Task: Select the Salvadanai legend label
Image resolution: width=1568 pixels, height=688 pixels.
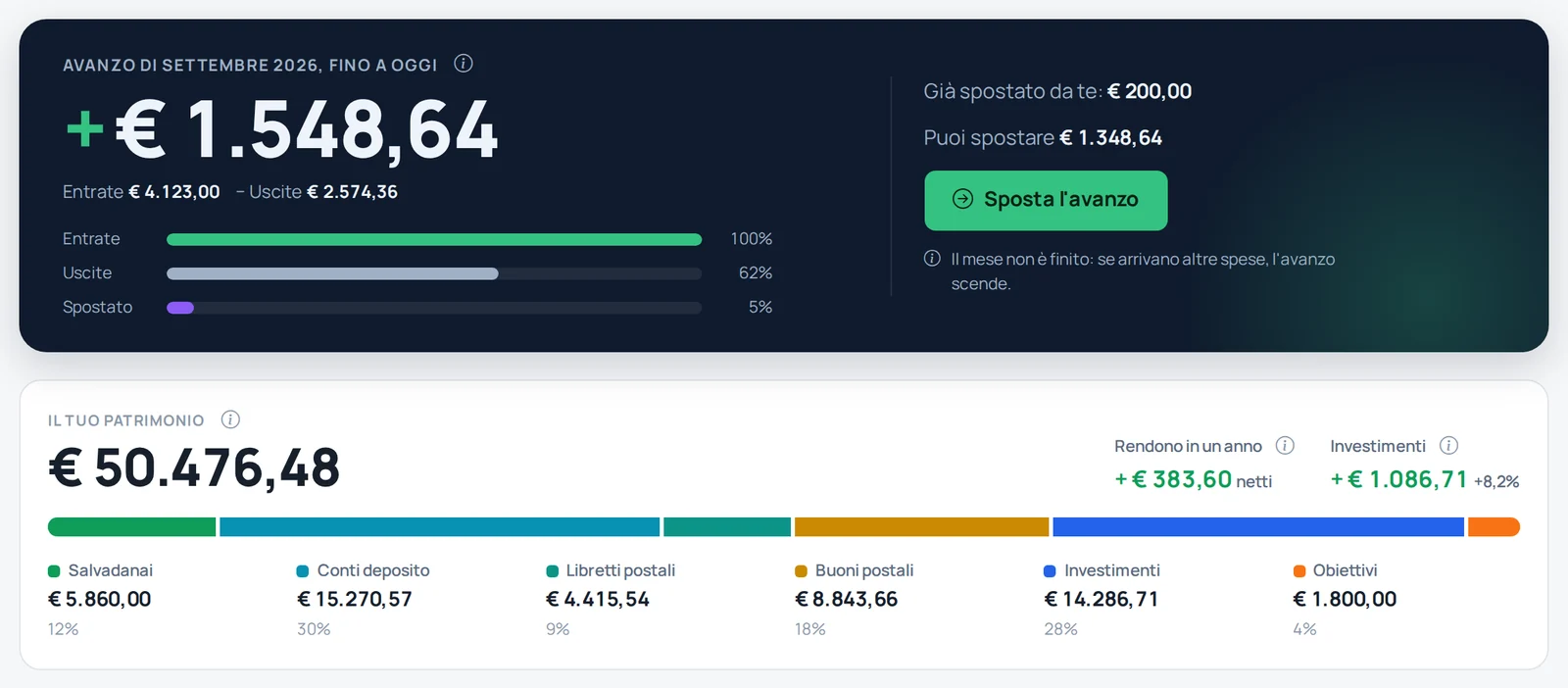Action: click(x=111, y=570)
